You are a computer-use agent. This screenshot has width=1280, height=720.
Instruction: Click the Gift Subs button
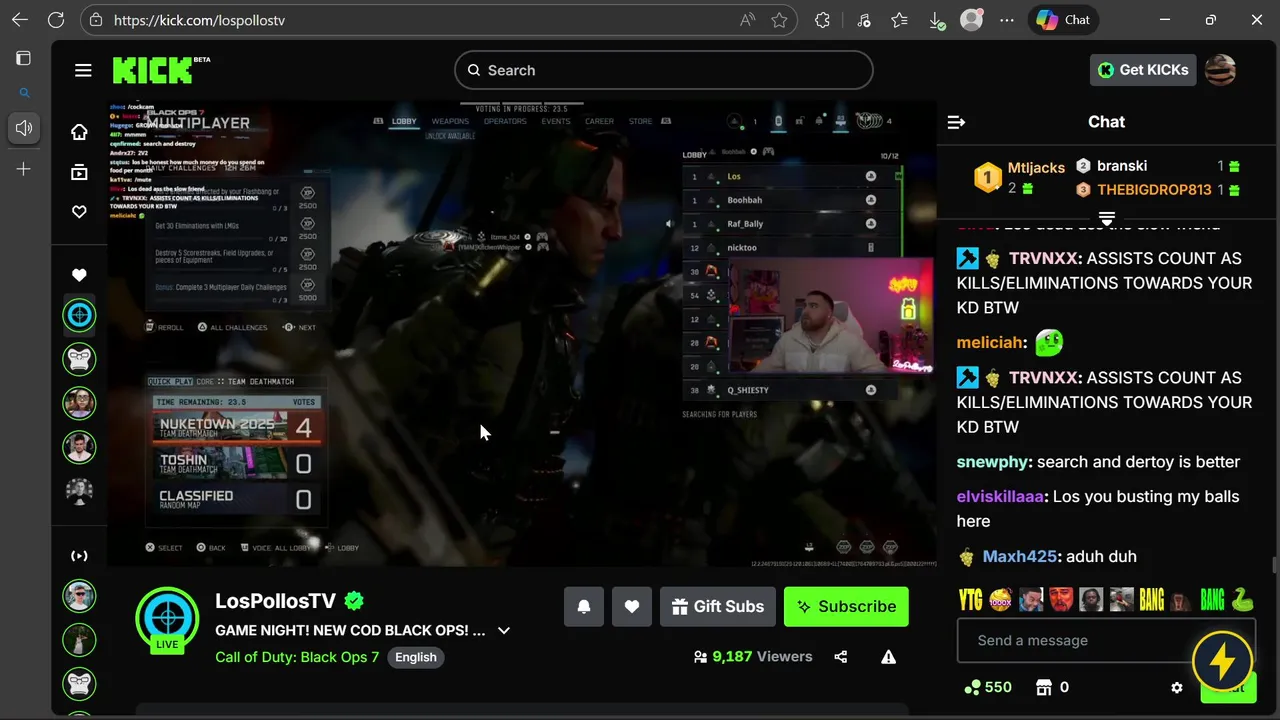coord(718,606)
